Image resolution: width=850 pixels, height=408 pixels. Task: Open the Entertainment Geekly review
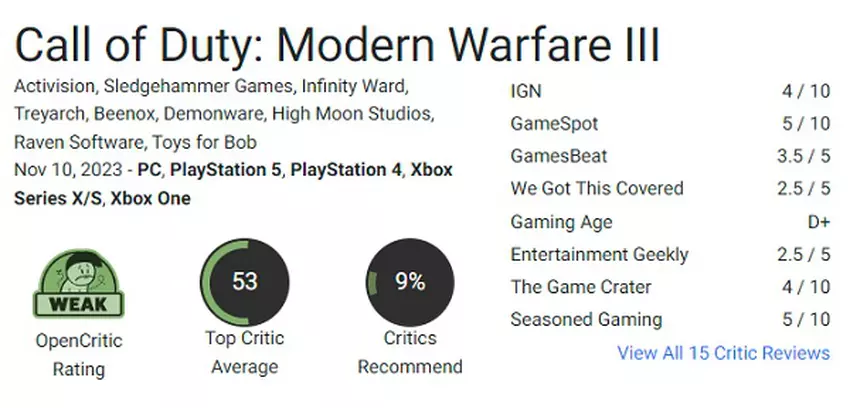[599, 254]
